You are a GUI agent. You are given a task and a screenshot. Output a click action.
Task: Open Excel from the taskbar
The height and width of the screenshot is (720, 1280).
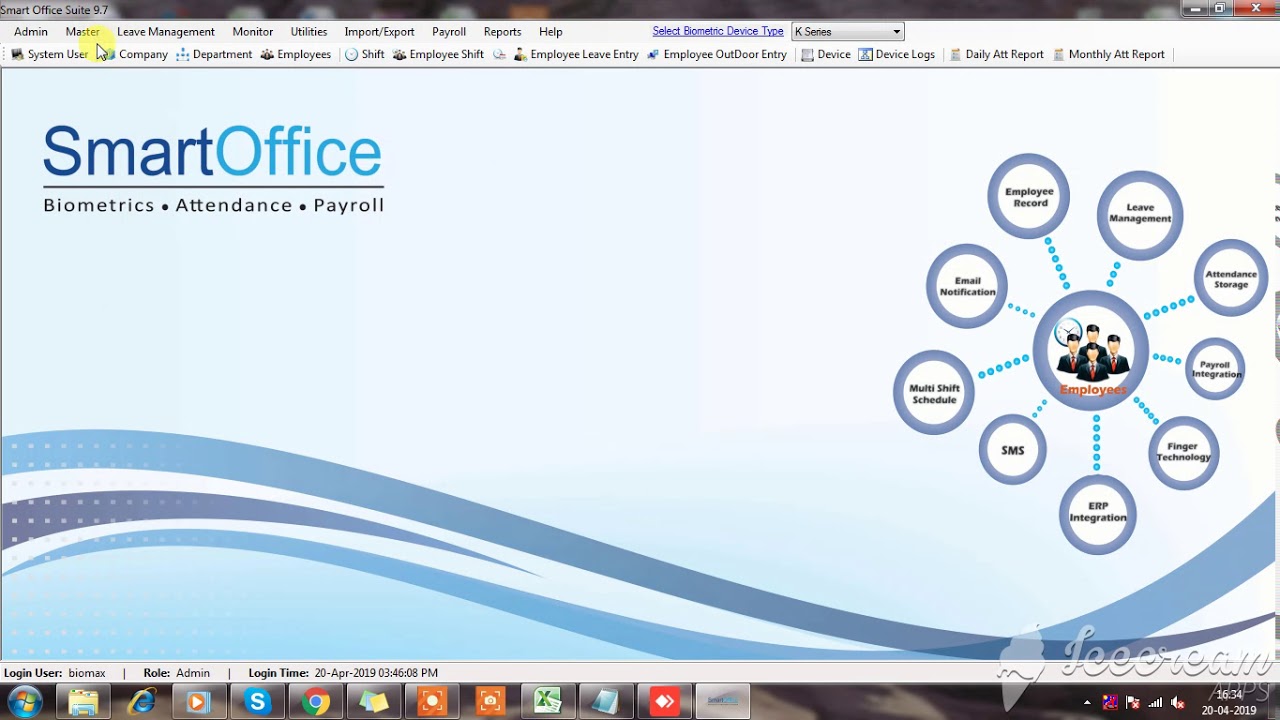(548, 702)
